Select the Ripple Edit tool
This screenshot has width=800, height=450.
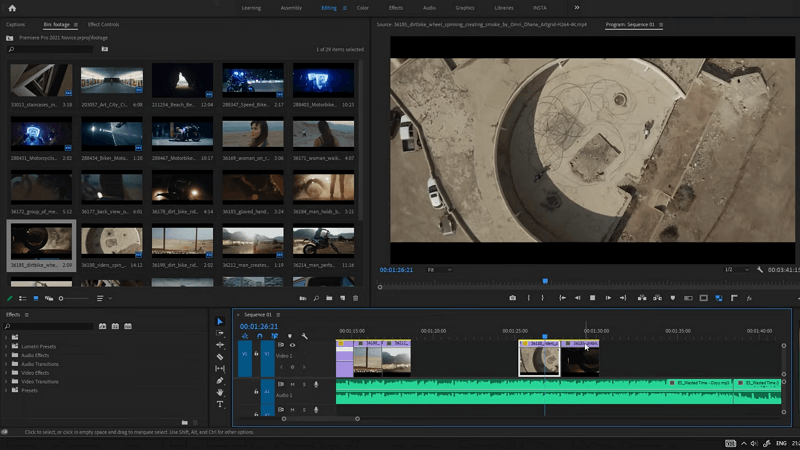[220, 345]
